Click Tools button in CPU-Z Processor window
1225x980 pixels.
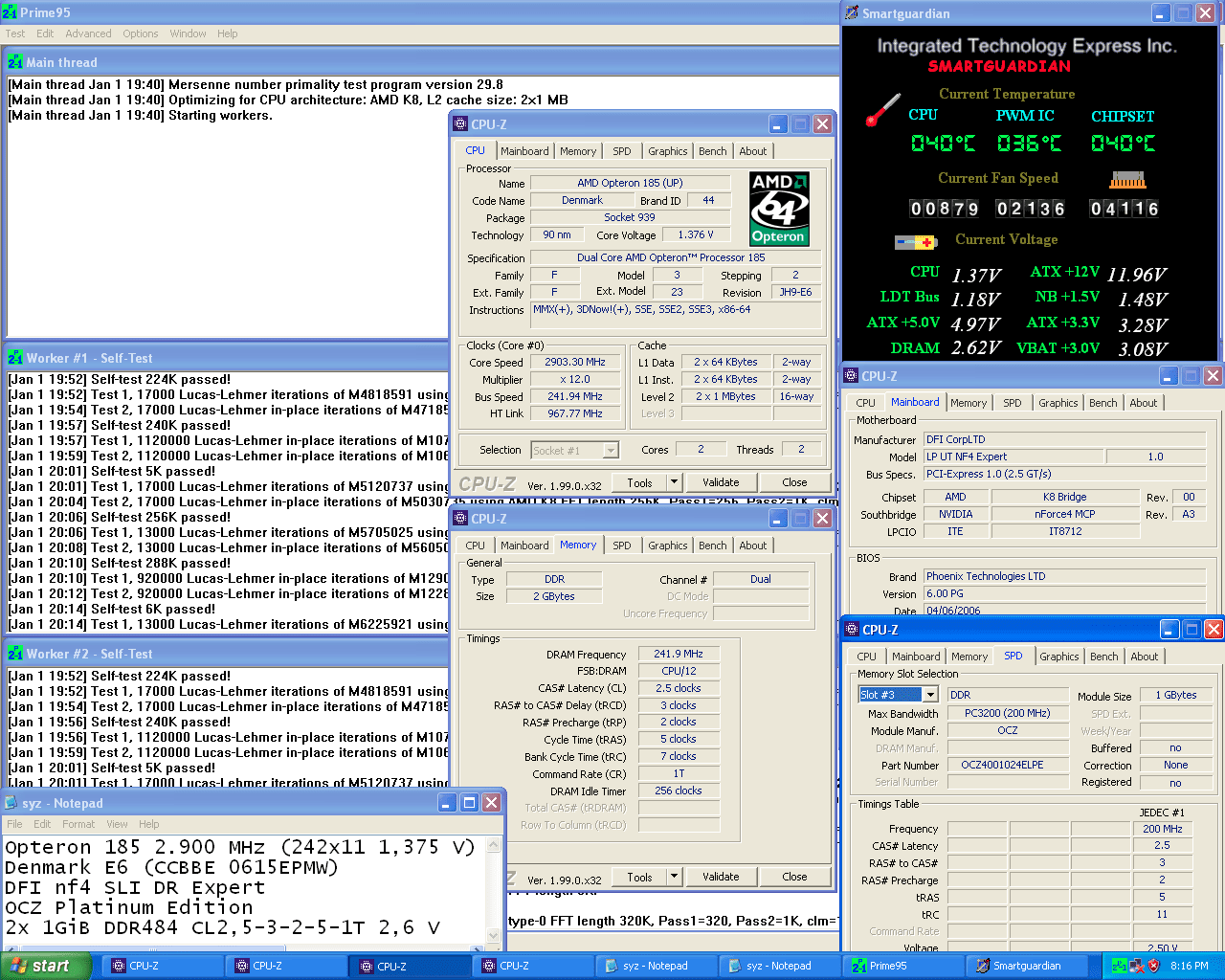point(639,482)
